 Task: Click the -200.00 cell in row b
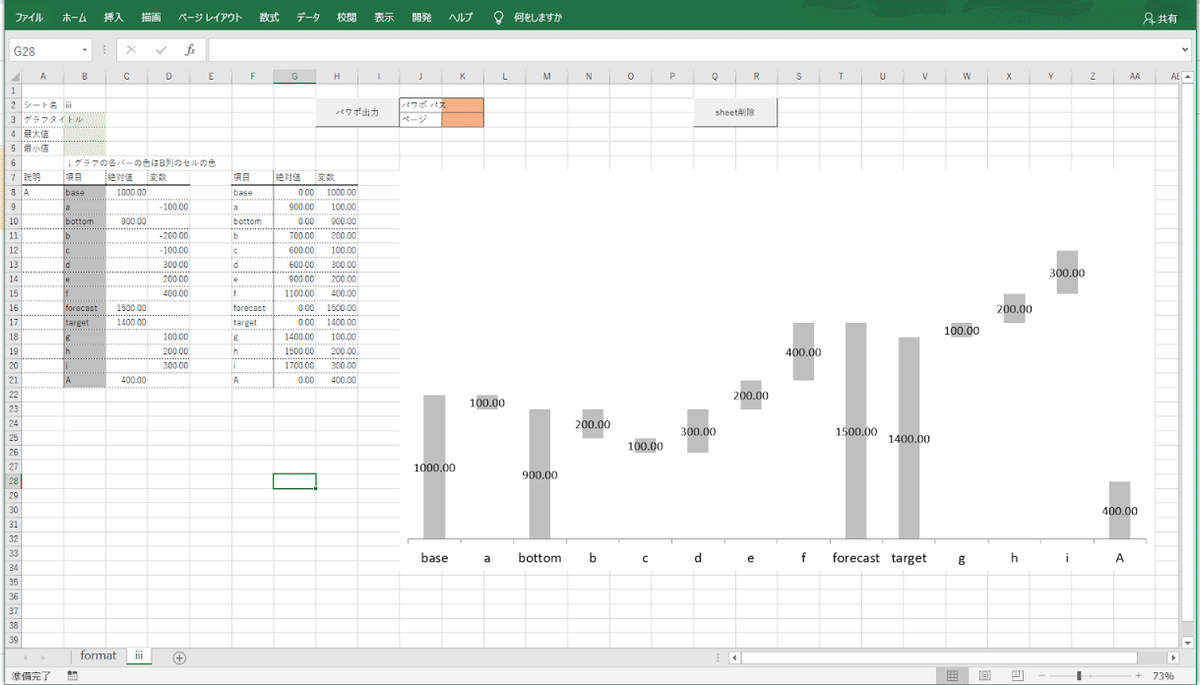coord(168,236)
